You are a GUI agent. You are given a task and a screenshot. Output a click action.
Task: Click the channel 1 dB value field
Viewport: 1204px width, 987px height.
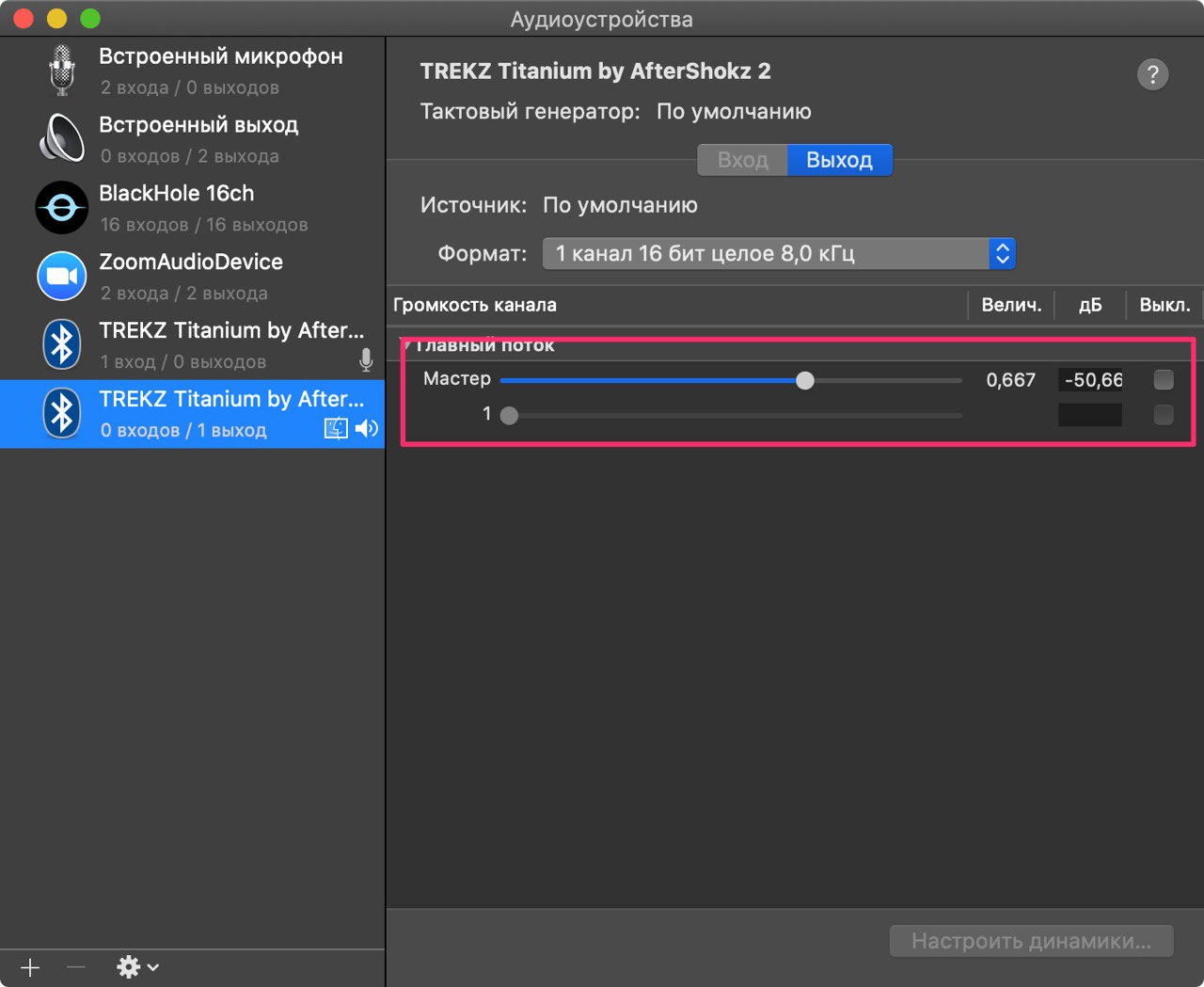tap(1090, 415)
